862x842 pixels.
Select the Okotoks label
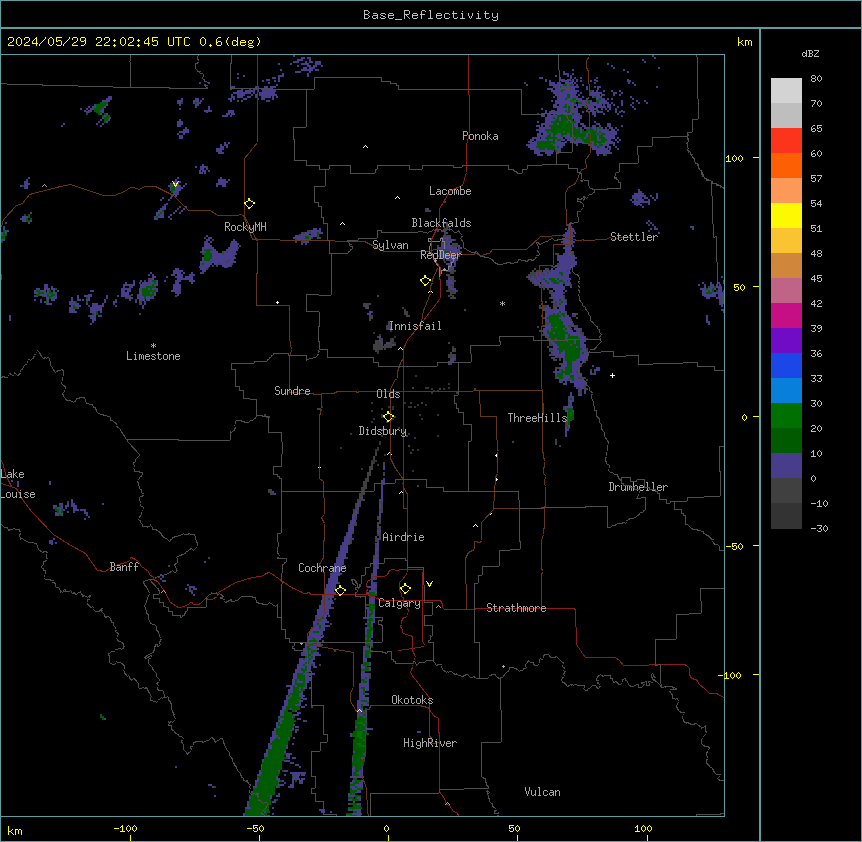(412, 700)
